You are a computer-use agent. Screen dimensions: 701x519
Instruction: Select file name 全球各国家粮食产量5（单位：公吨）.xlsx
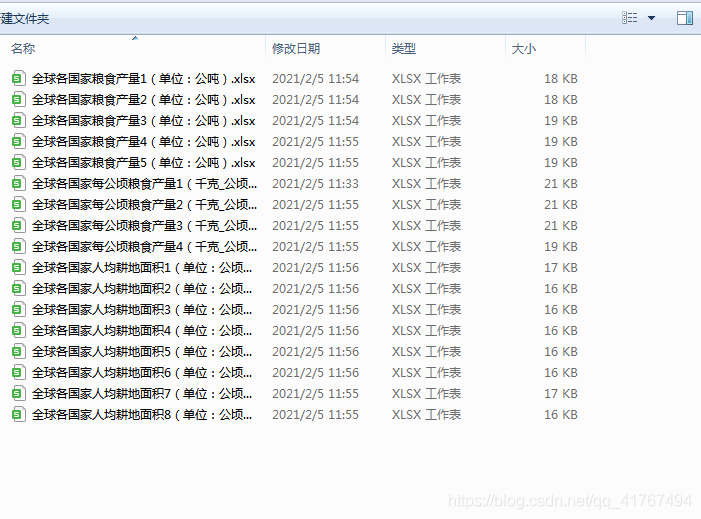144,163
